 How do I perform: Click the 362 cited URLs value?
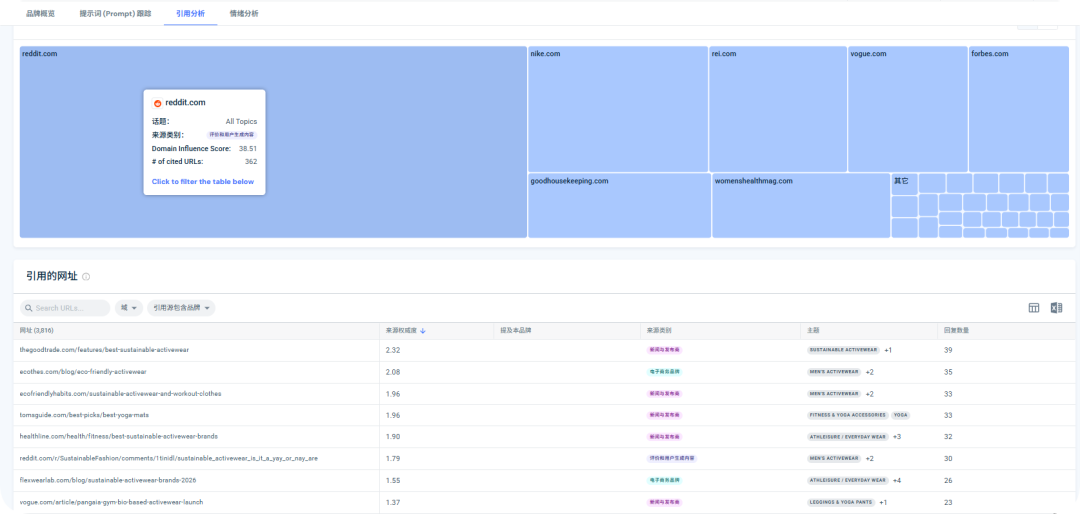(x=251, y=161)
